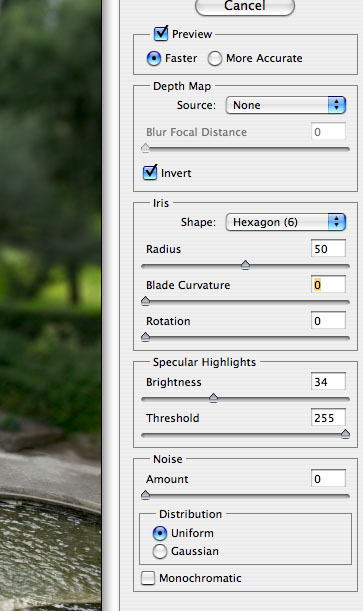Click the Brightness slider handle
Screen dimensions: 363x611
(213, 398)
